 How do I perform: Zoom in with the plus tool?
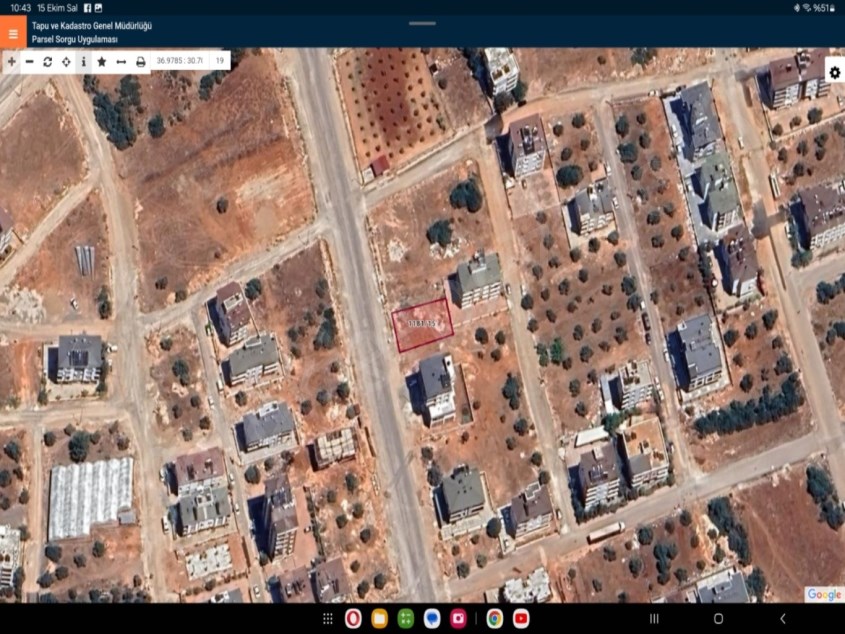click(x=11, y=62)
